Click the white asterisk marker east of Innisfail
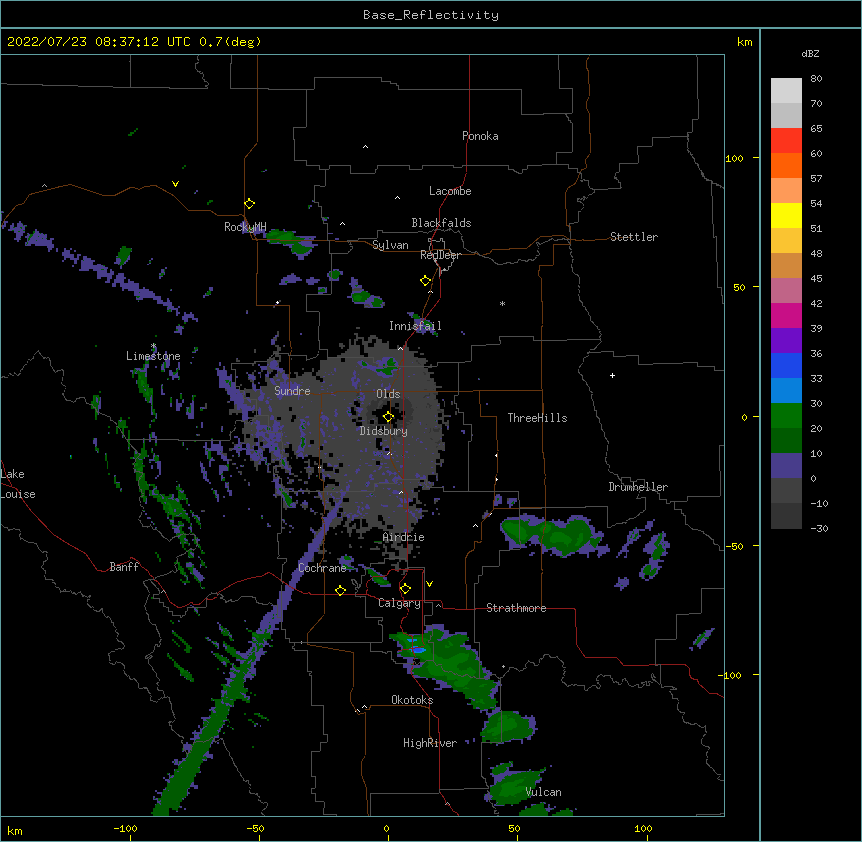862x842 pixels. tap(502, 303)
